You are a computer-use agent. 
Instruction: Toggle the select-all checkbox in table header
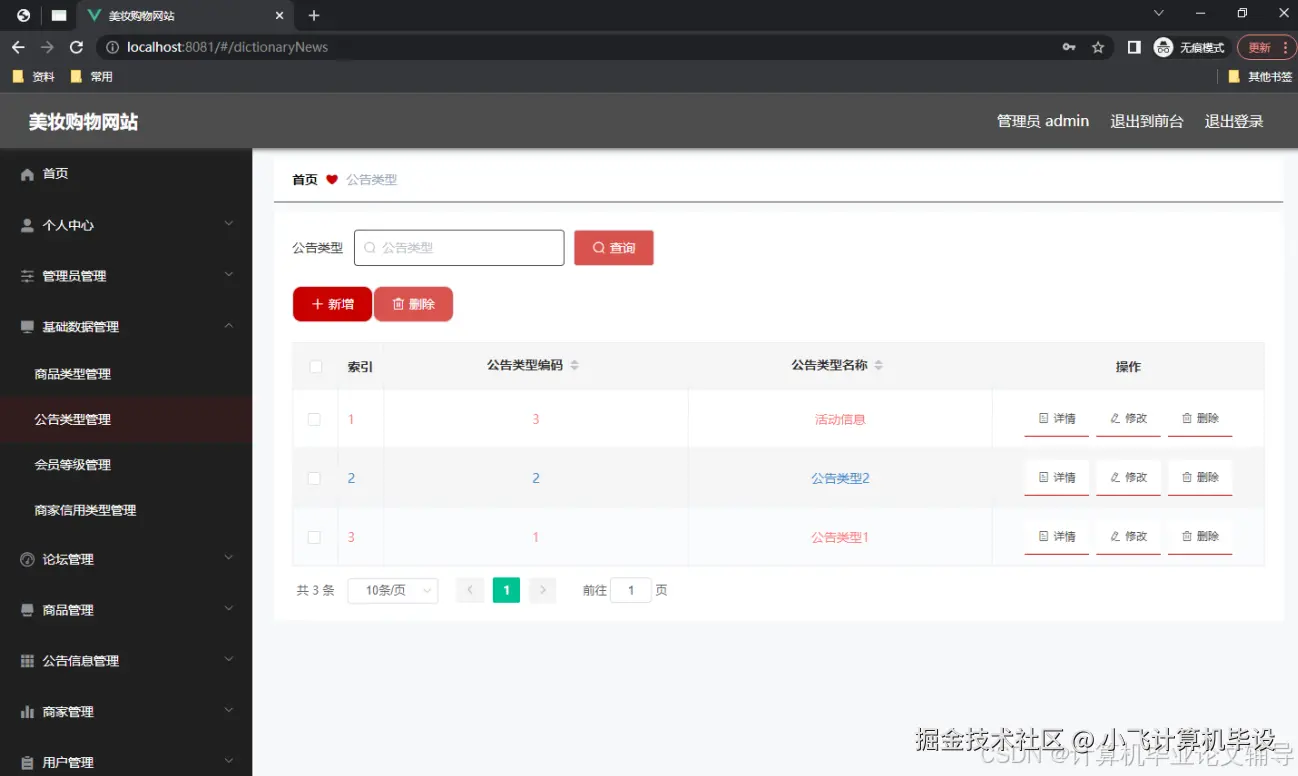[x=315, y=366]
